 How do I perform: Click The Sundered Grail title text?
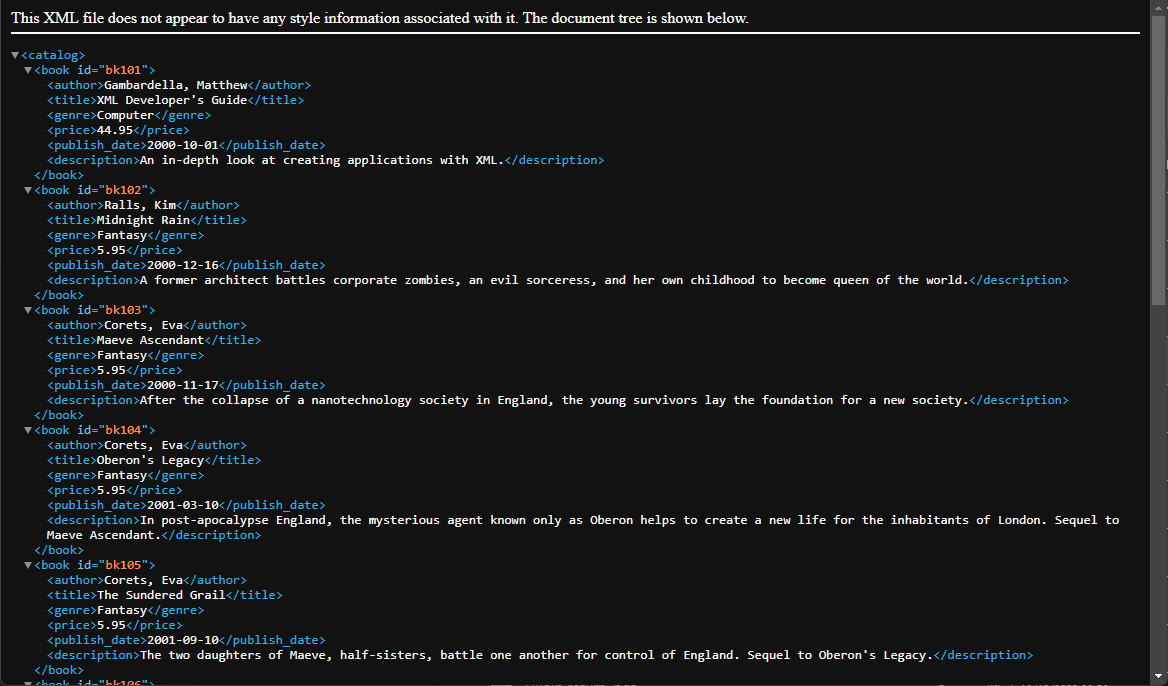pyautogui.click(x=160, y=595)
